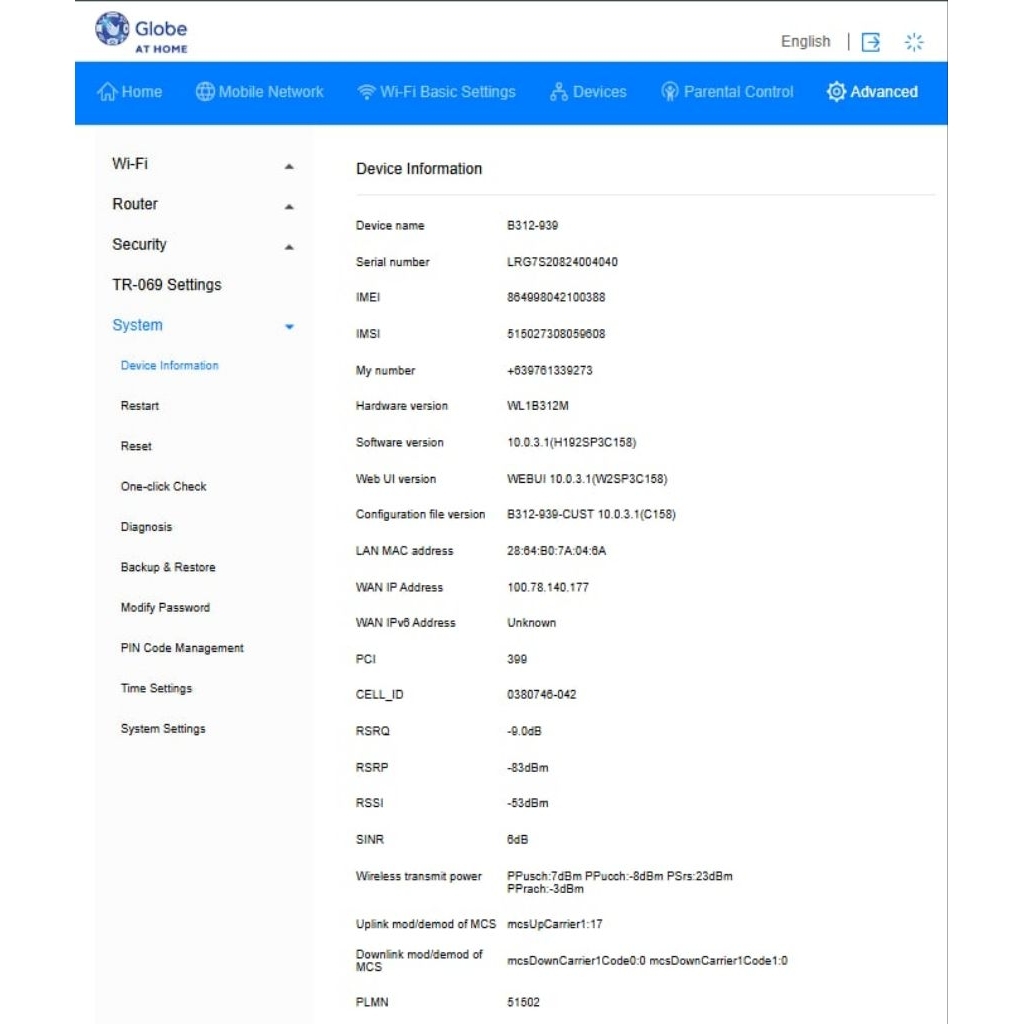This screenshot has width=1024, height=1024.
Task: Click the Home house icon
Action: pyautogui.click(x=107, y=92)
